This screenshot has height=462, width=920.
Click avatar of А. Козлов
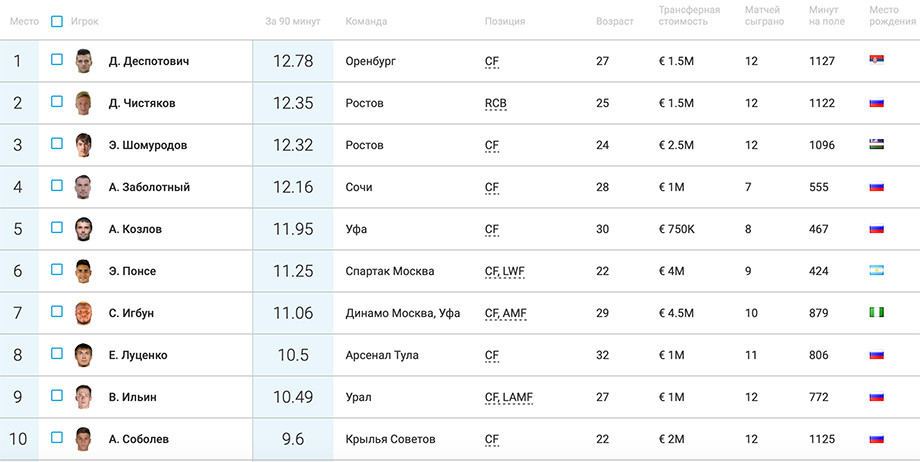tap(83, 229)
